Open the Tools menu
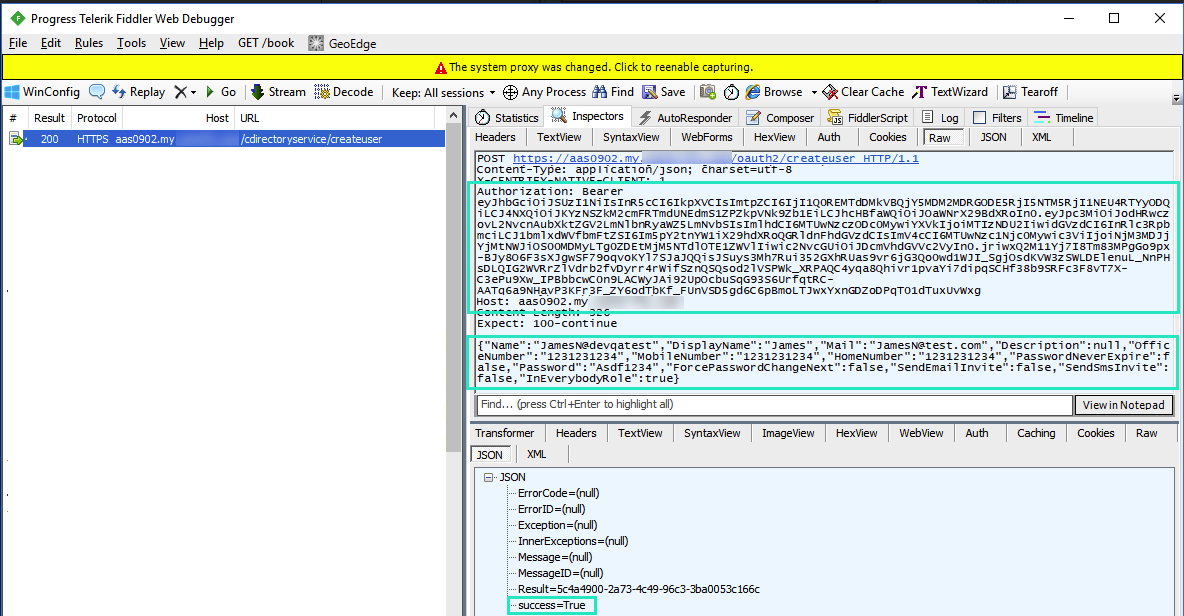 tap(131, 43)
